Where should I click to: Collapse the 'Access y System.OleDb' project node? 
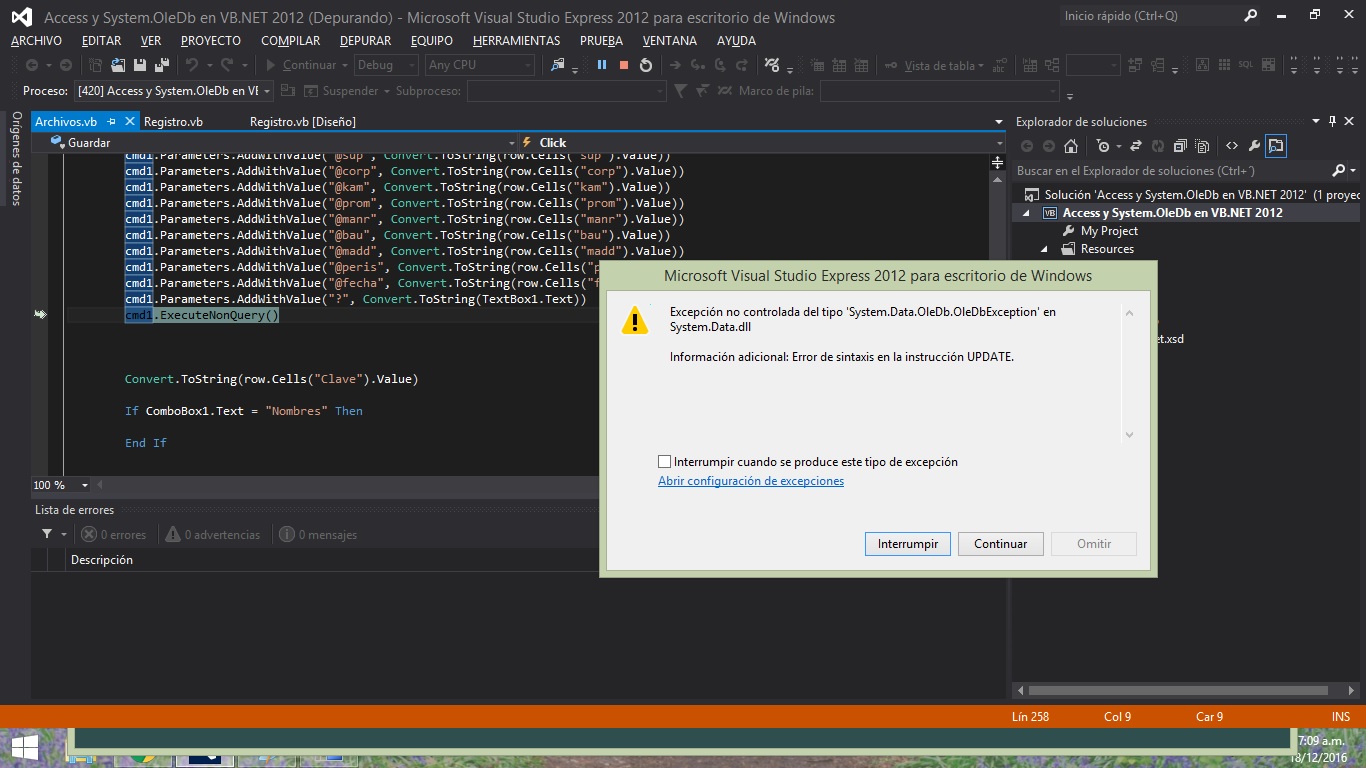click(1026, 213)
